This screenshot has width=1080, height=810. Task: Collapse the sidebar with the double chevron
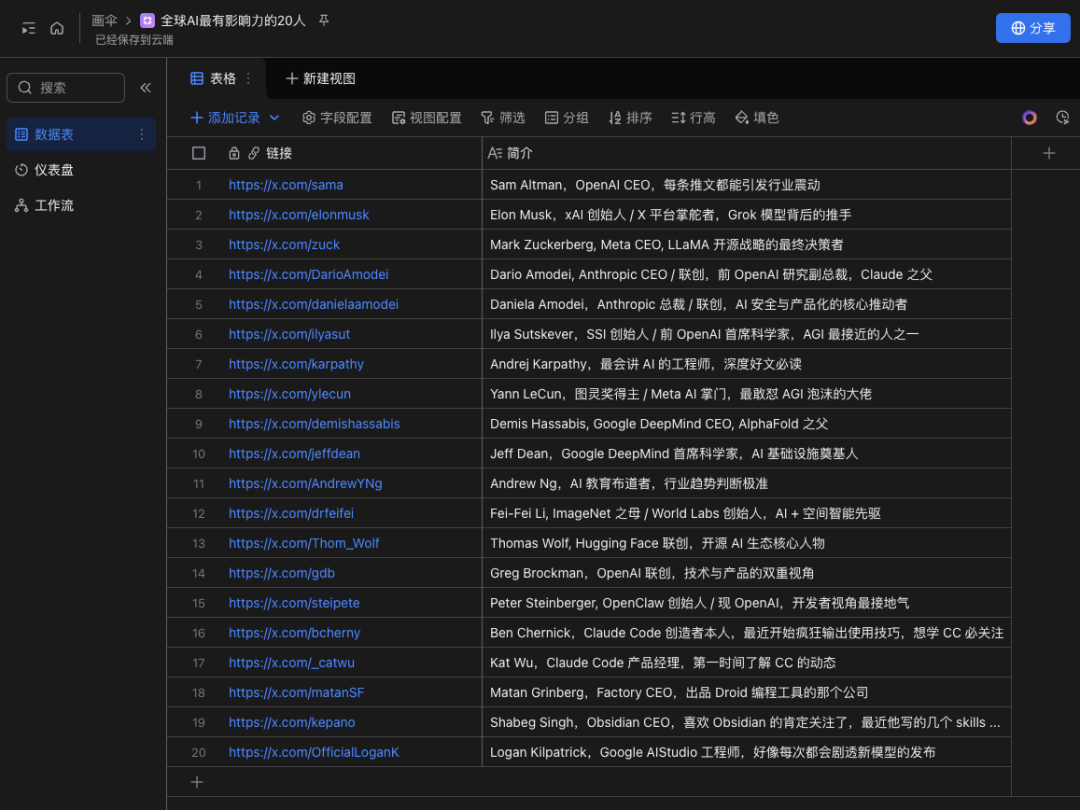145,87
